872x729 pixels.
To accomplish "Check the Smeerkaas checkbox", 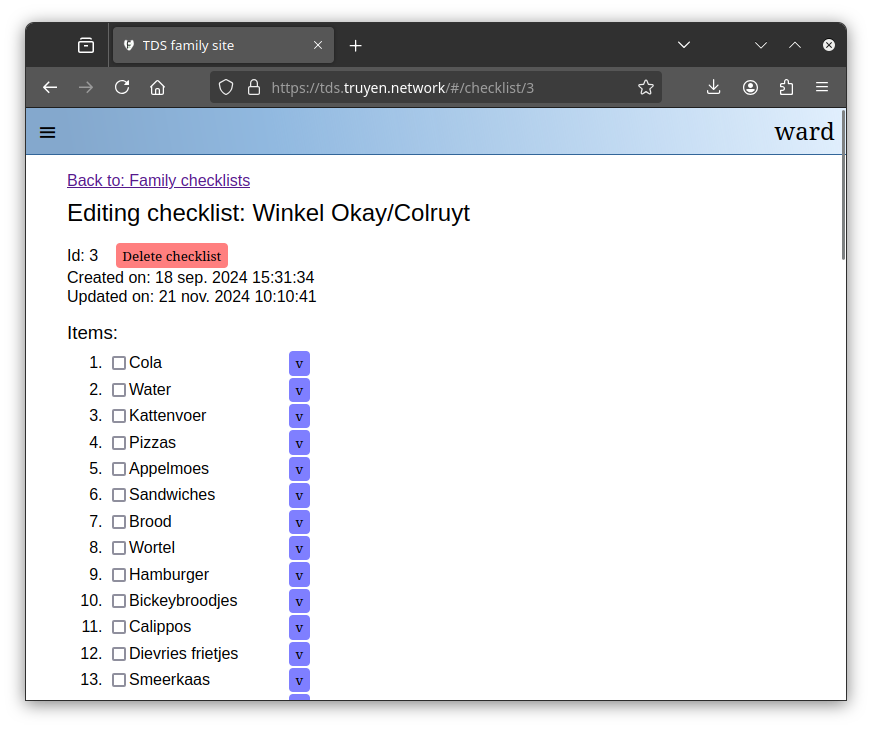I will pyautogui.click(x=119, y=679).
